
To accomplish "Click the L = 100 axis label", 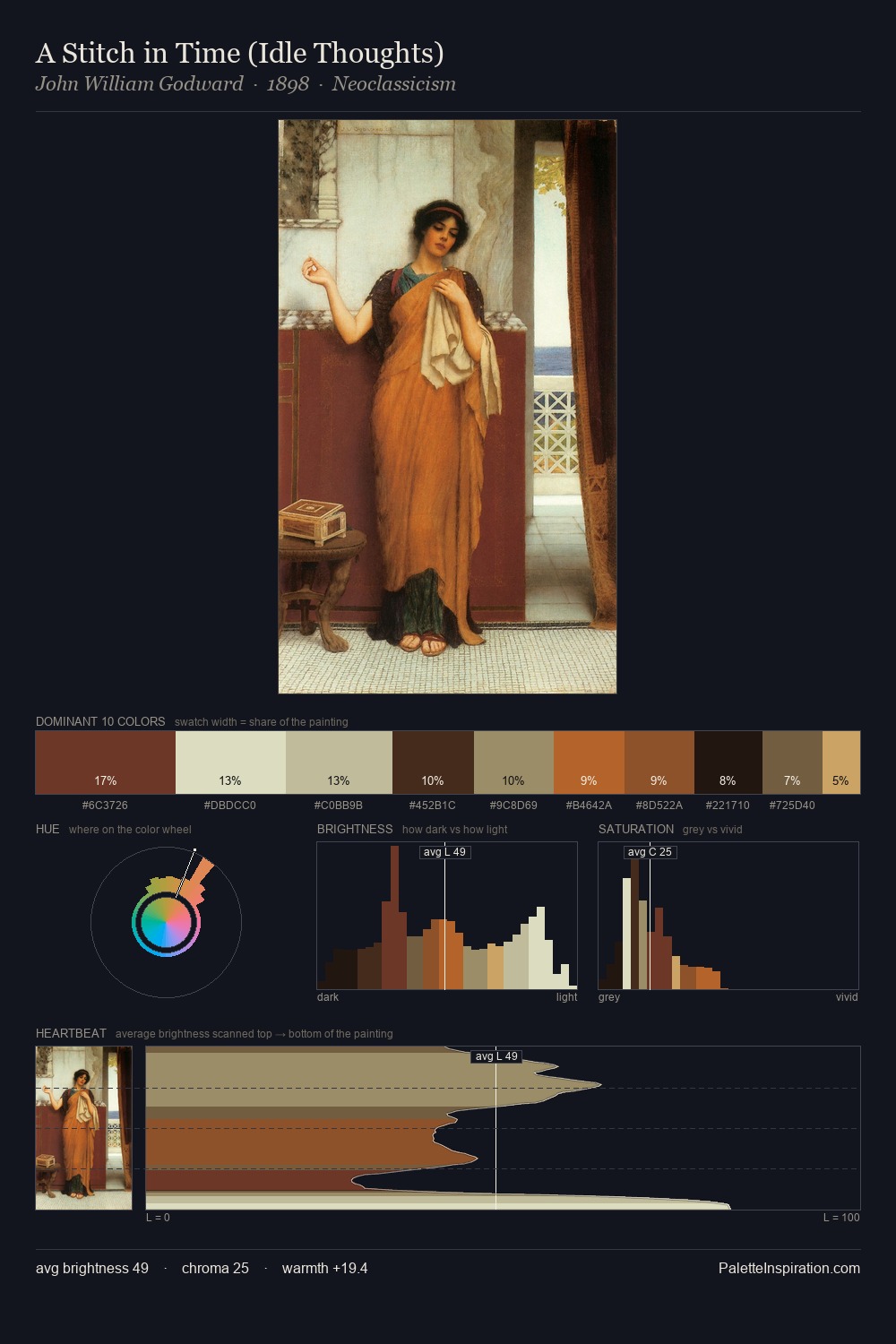I will 841,1218.
